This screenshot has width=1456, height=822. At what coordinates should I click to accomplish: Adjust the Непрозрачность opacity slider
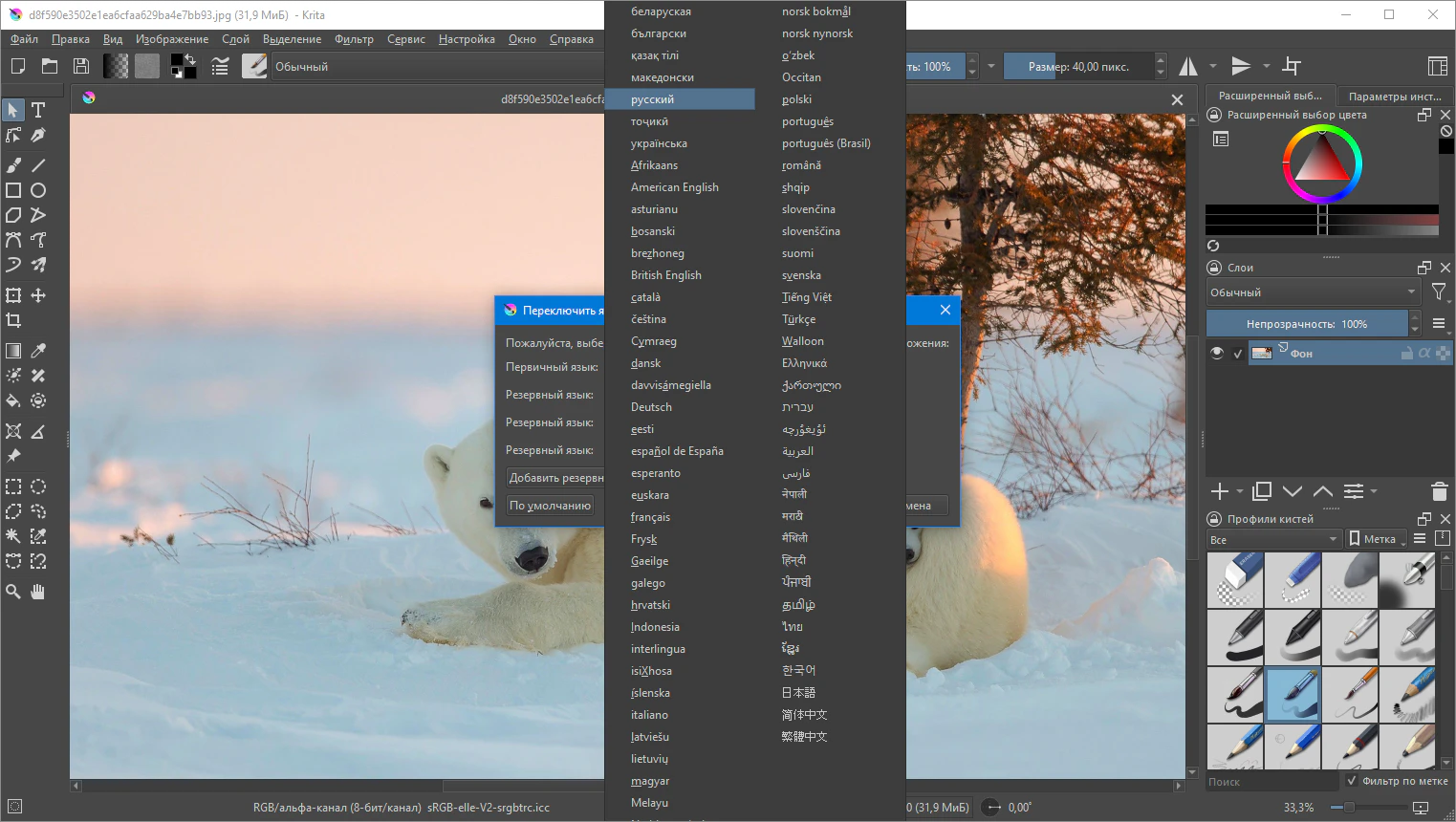pyautogui.click(x=1306, y=324)
